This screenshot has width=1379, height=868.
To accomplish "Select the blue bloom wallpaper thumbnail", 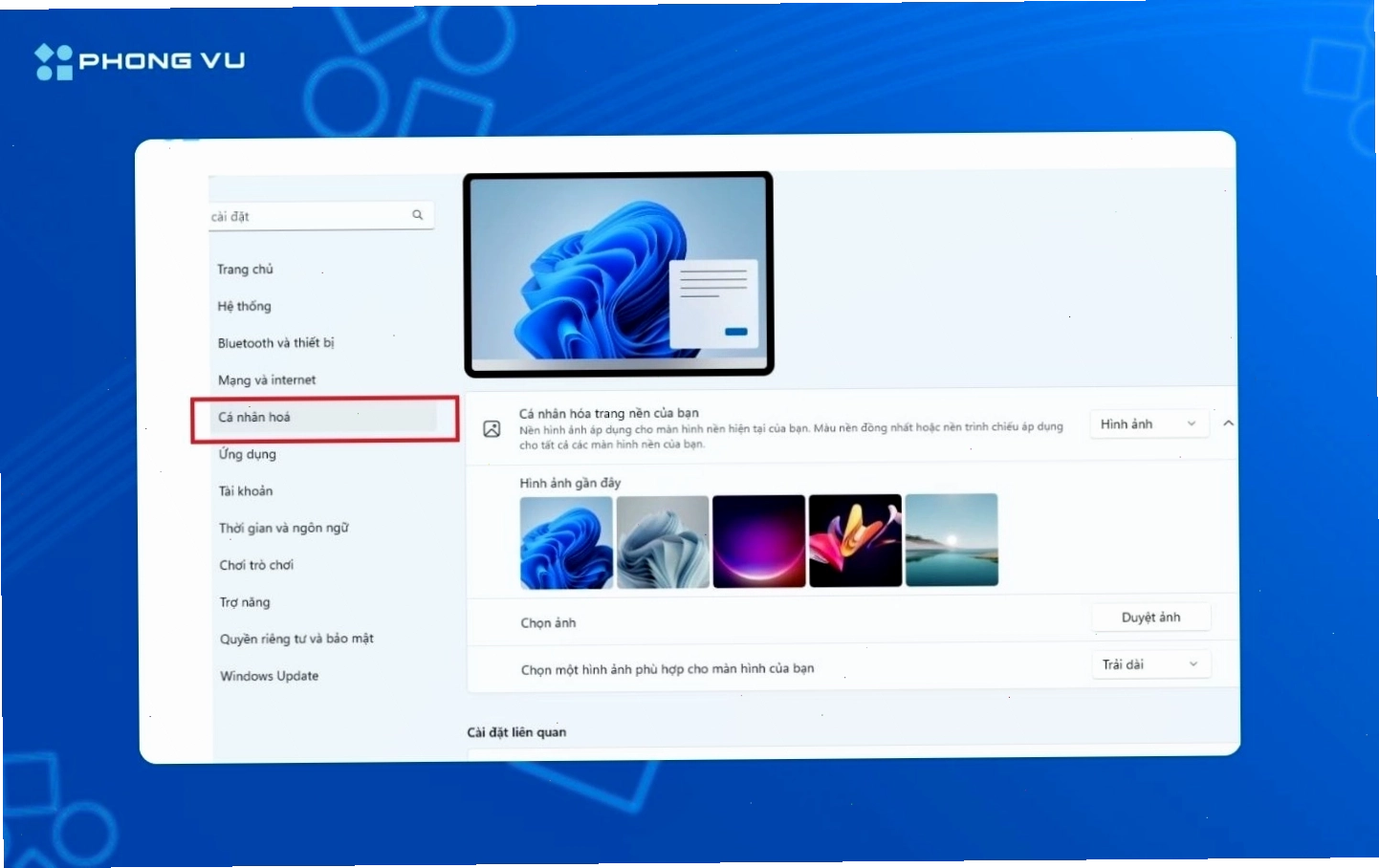I will click(566, 542).
